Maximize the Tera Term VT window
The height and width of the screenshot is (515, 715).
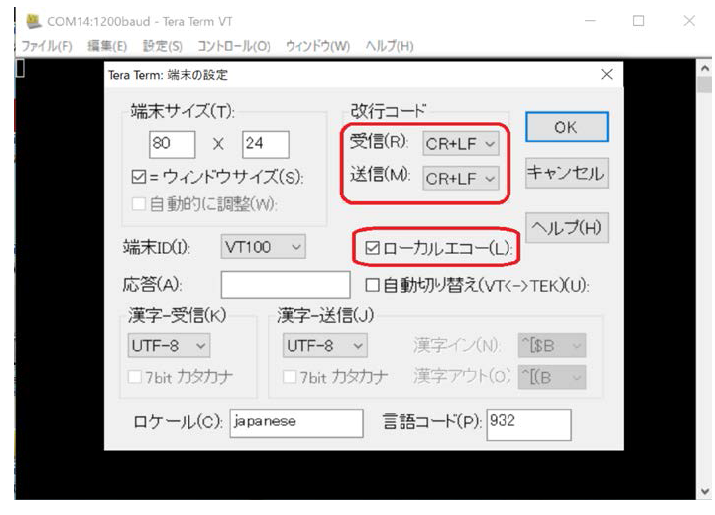638,21
